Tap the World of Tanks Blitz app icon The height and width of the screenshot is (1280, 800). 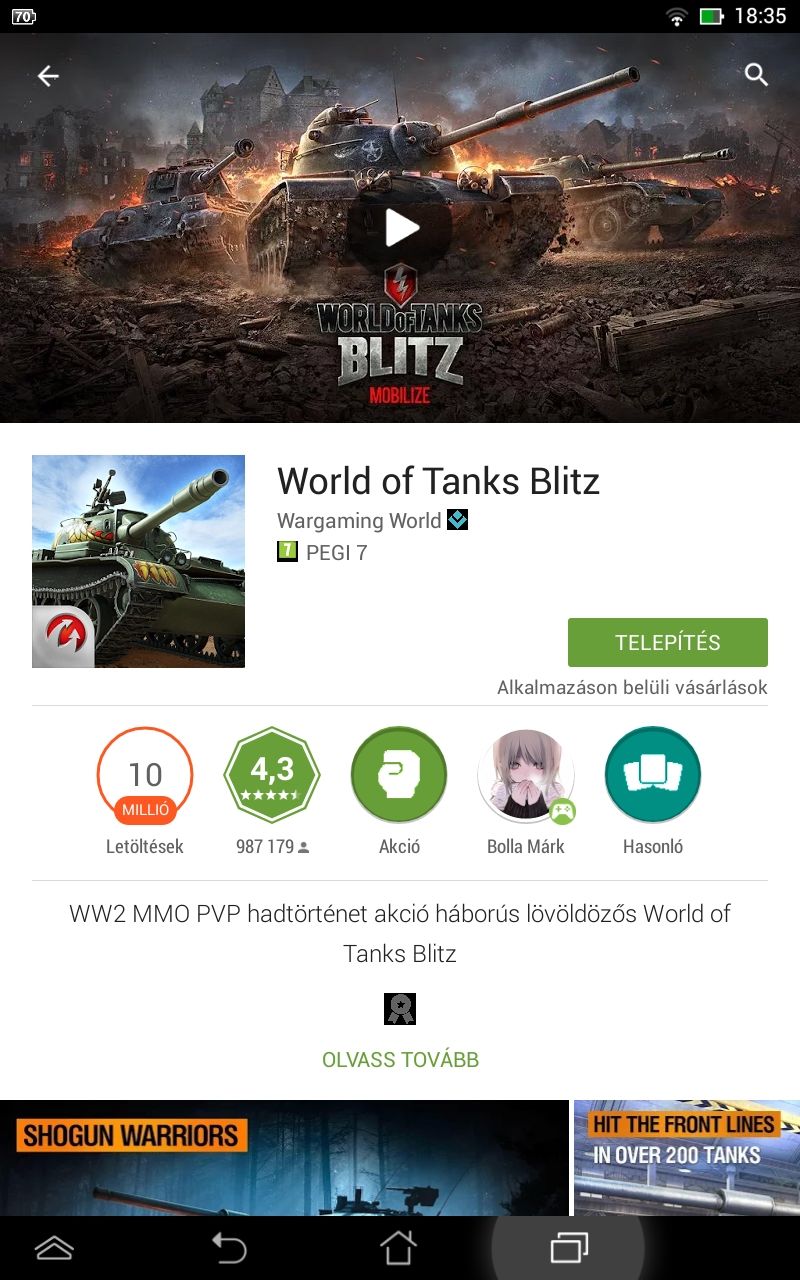(x=138, y=561)
